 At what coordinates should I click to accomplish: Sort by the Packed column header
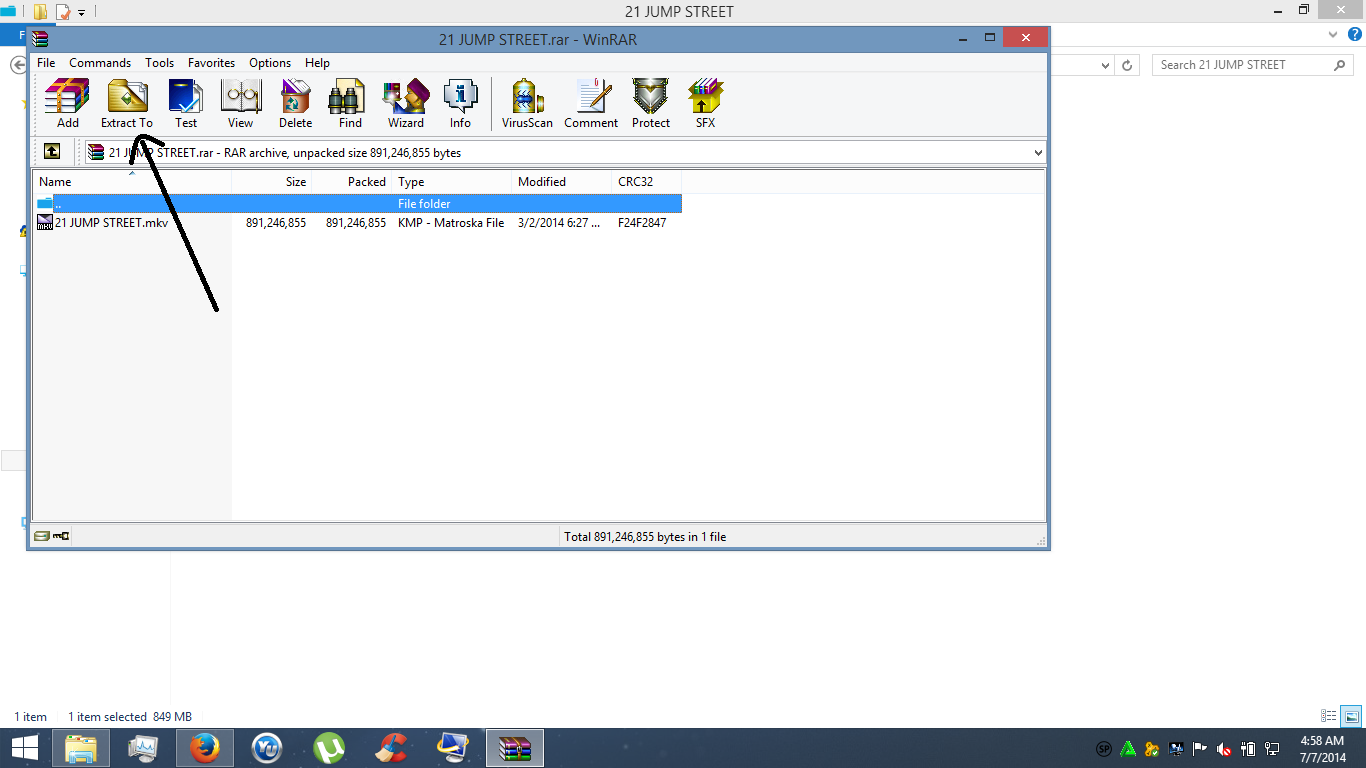(352, 182)
